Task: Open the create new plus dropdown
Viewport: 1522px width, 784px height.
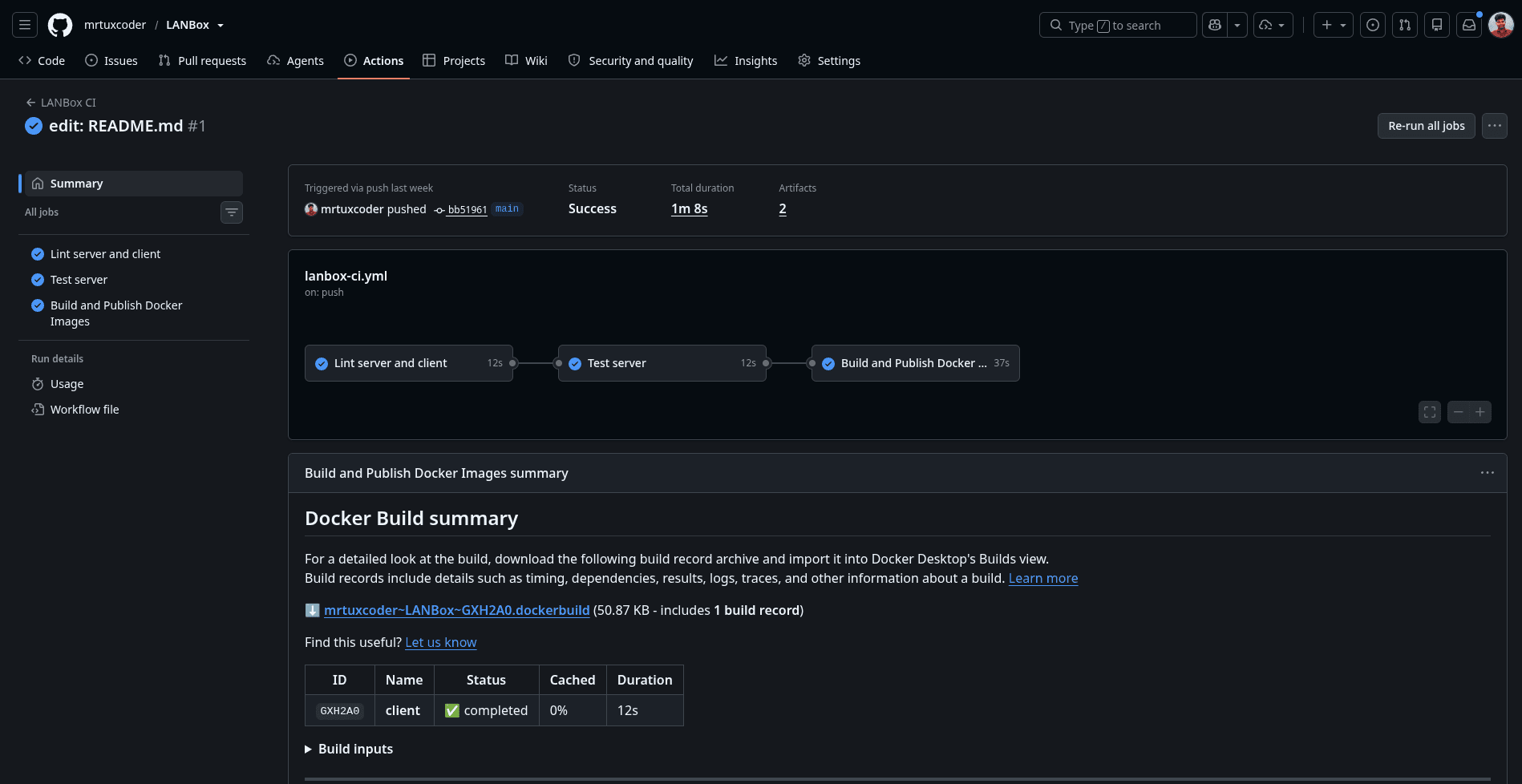Action: [x=1334, y=25]
